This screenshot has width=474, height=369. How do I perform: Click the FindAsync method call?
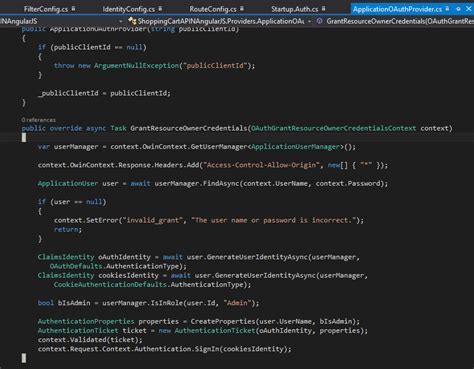221,183
